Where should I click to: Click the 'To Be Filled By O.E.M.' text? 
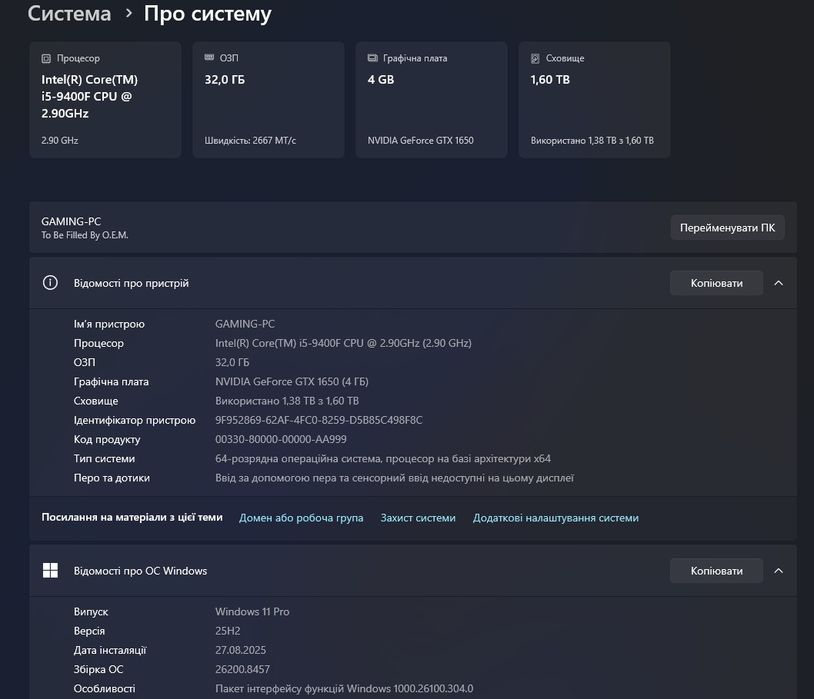pos(85,235)
